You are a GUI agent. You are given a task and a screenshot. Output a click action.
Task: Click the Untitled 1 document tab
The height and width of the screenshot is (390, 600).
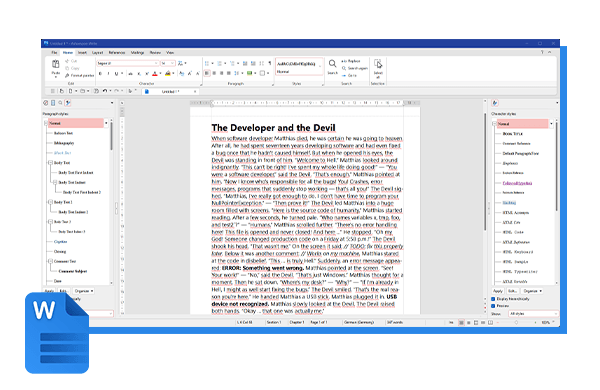[171, 91]
